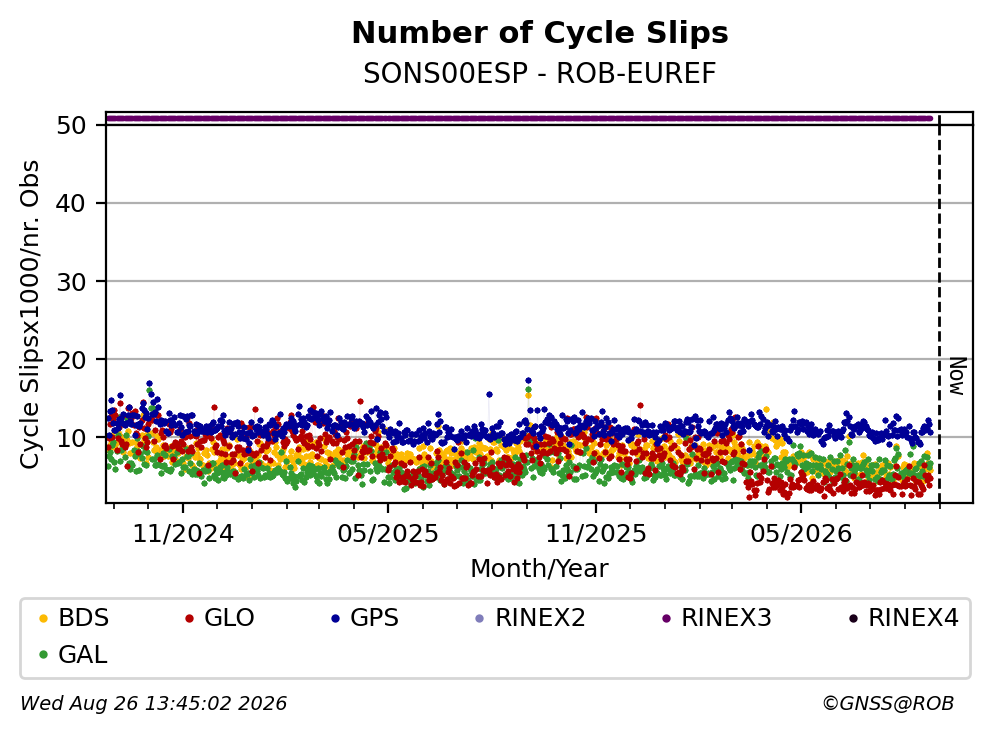Viewport: 993px width, 734px height.
Task: Select the GPS legend label
Action: (x=374, y=618)
